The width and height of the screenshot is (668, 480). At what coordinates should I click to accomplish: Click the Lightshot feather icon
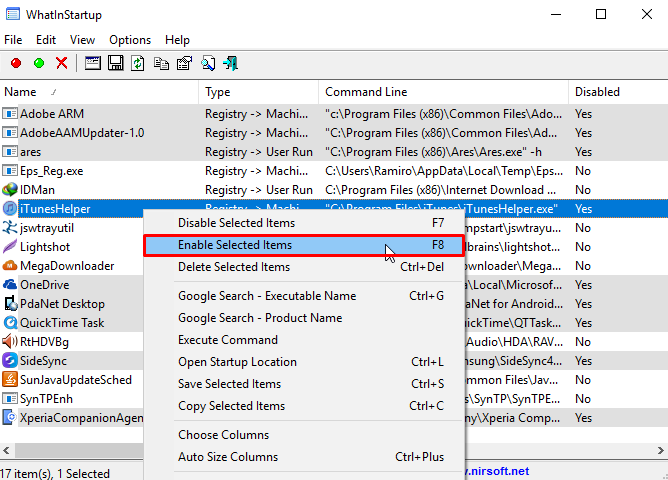point(10,247)
